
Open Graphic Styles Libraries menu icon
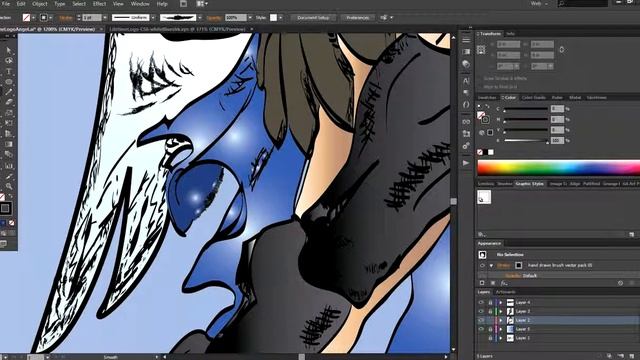tap(482, 234)
